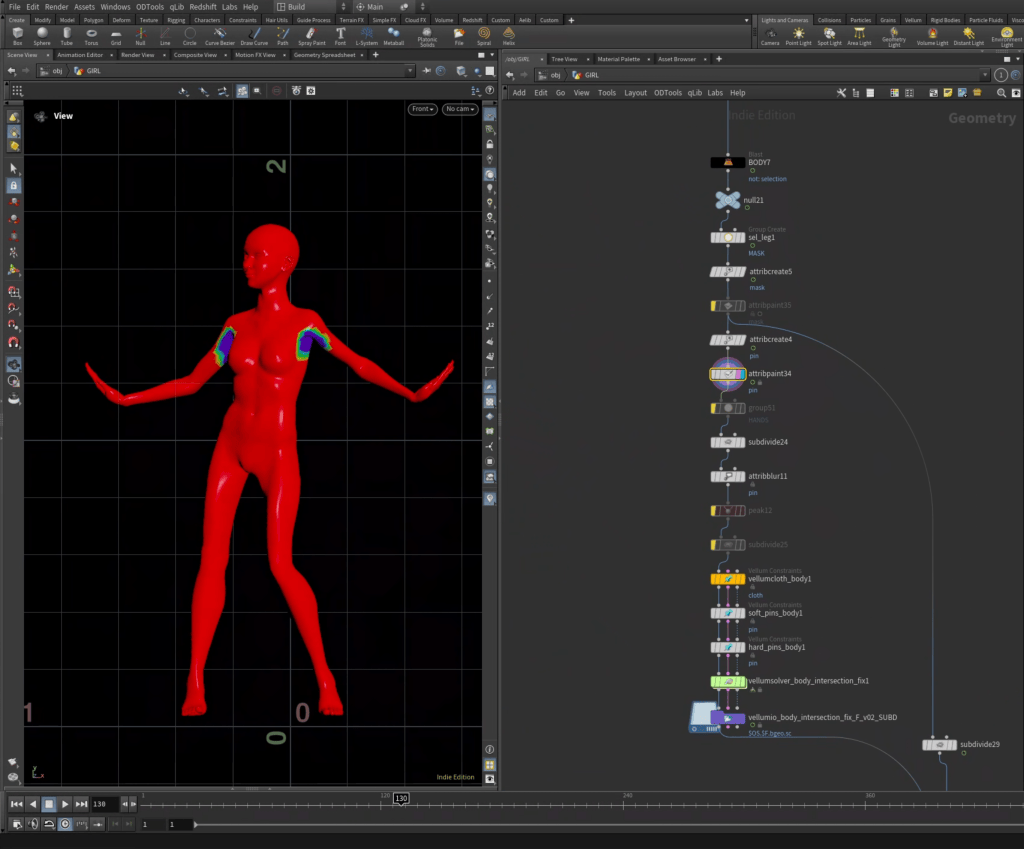1024x849 pixels.
Task: Click the vellumsolver_body_intersection_fix1 node icon
Action: tap(728, 681)
